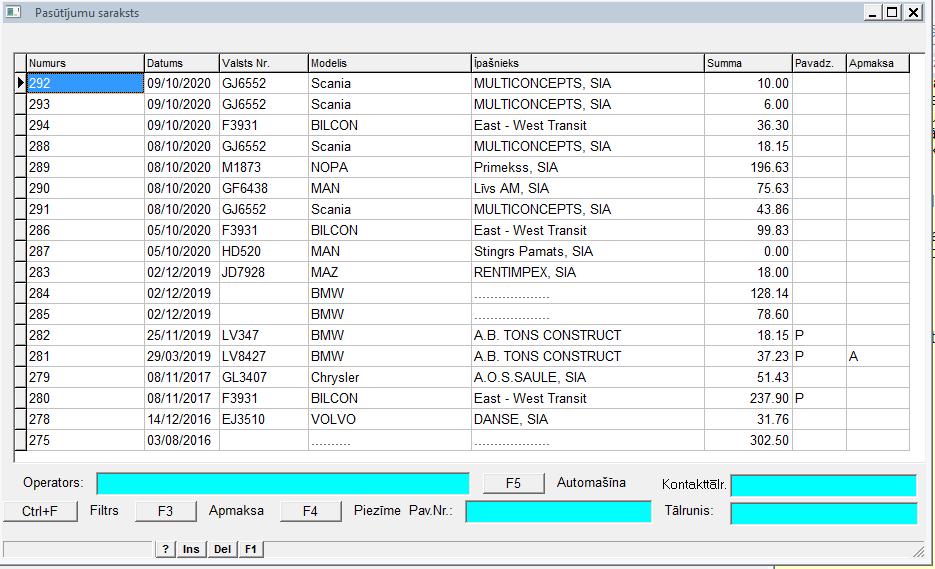Click owner Līvs AM, SIA cell

pos(588,188)
